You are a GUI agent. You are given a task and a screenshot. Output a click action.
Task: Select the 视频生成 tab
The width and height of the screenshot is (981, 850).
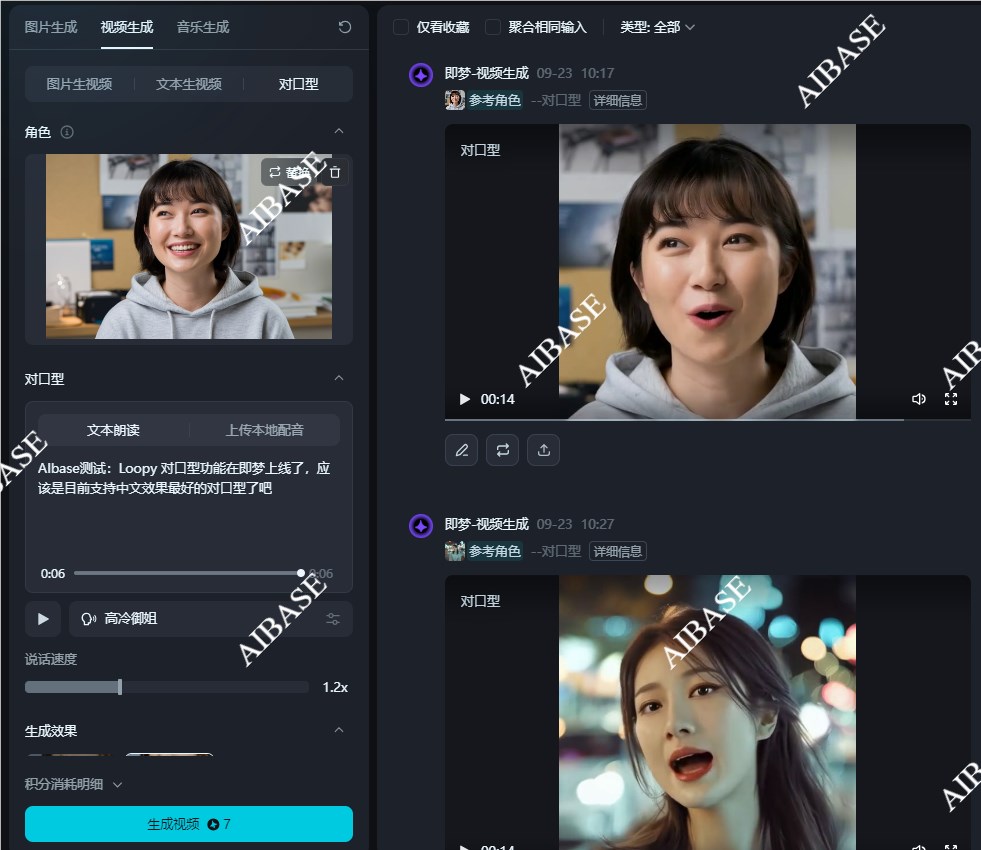click(x=126, y=27)
